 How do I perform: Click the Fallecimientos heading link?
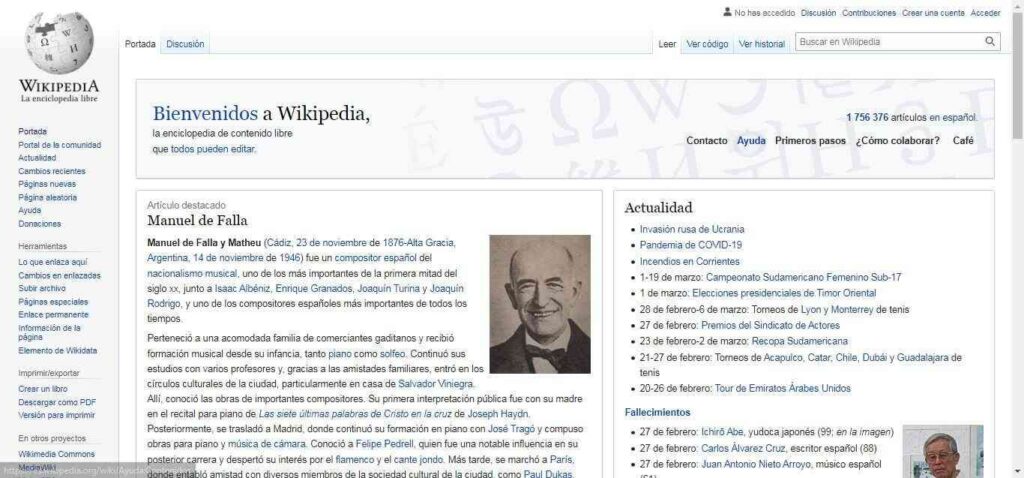[x=657, y=412]
